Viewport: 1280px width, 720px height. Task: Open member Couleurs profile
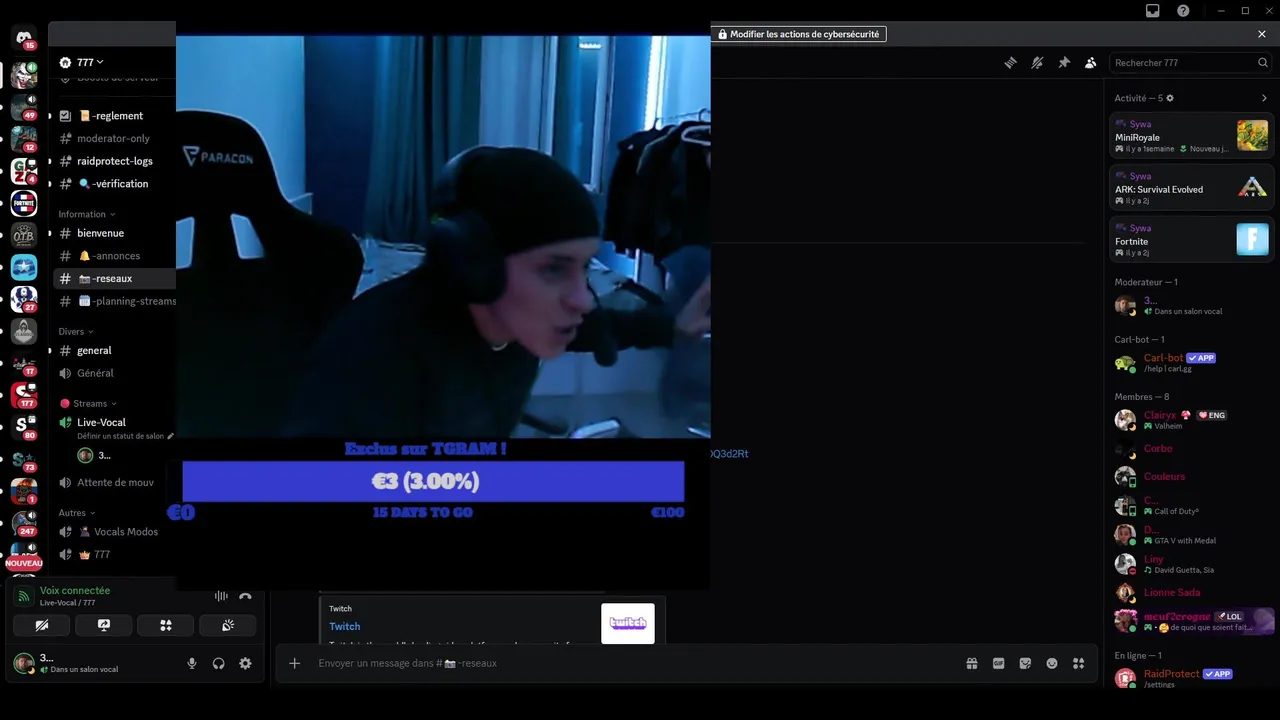(1192, 476)
